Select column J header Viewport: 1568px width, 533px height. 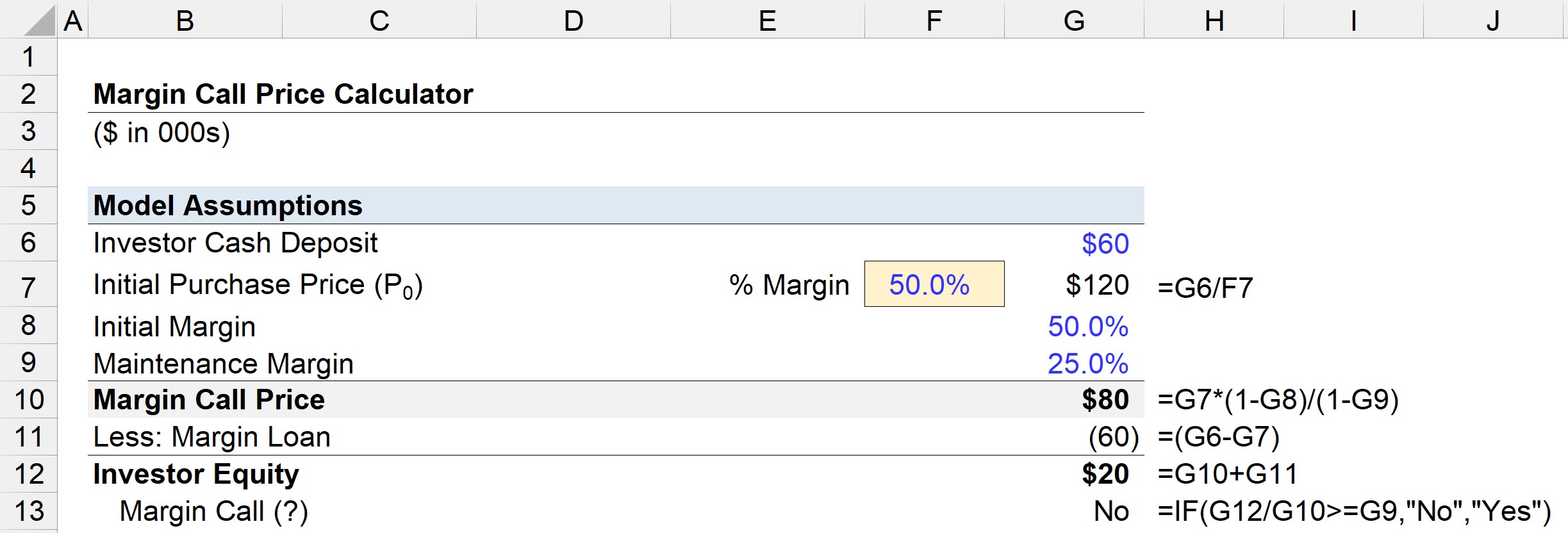coord(1493,20)
